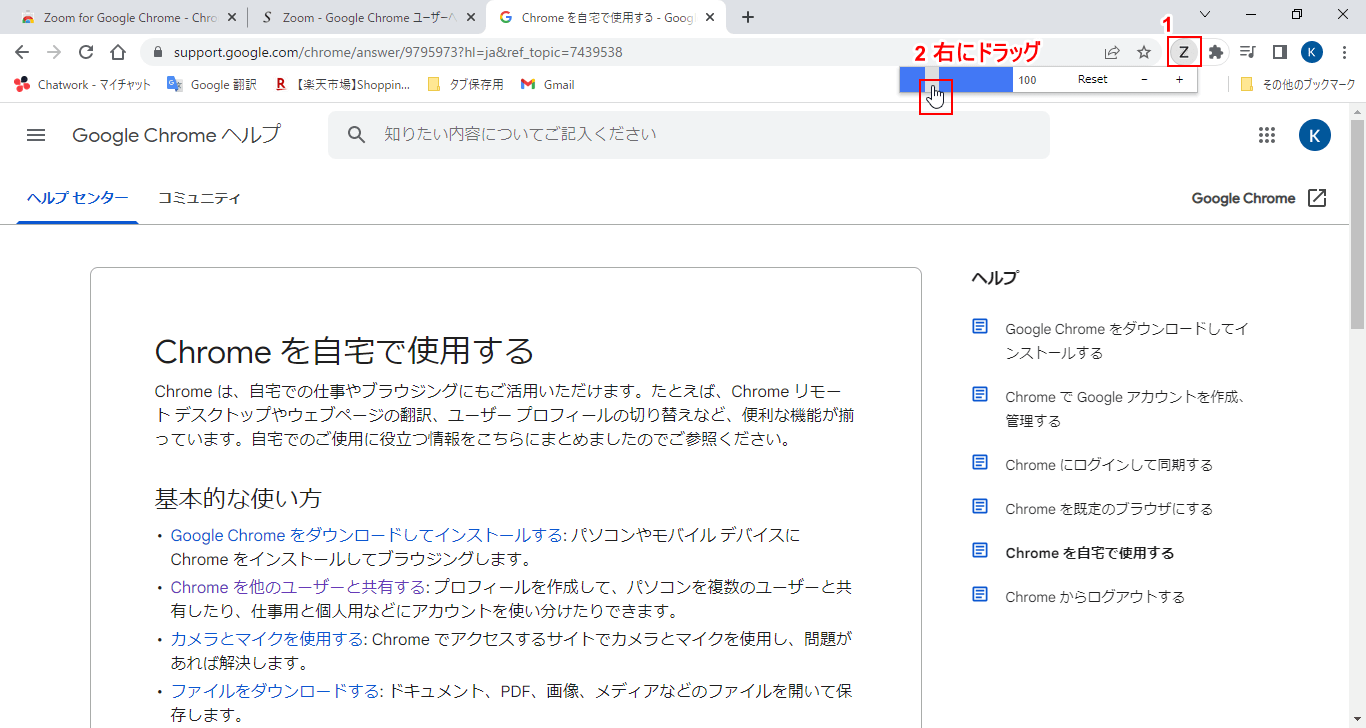
Task: Switch to Zoom for Google Chrome tab
Action: tap(126, 17)
